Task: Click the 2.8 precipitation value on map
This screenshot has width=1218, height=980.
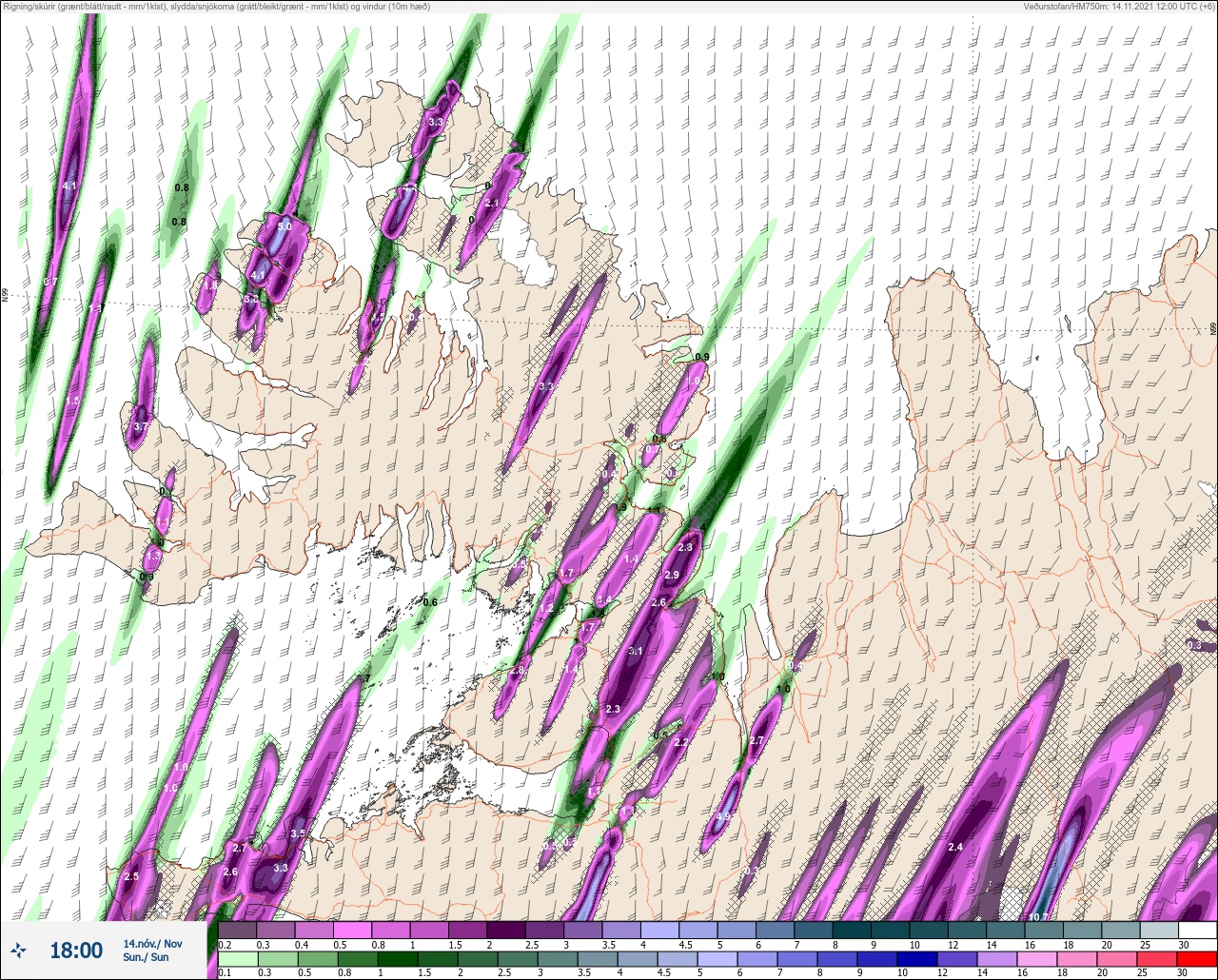Action: [x=518, y=671]
